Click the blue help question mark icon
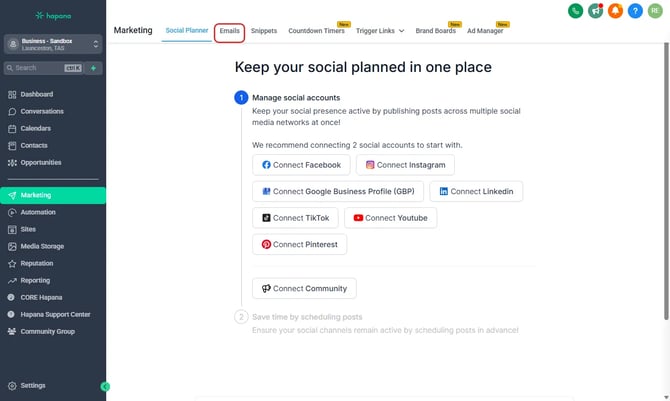 (x=636, y=11)
